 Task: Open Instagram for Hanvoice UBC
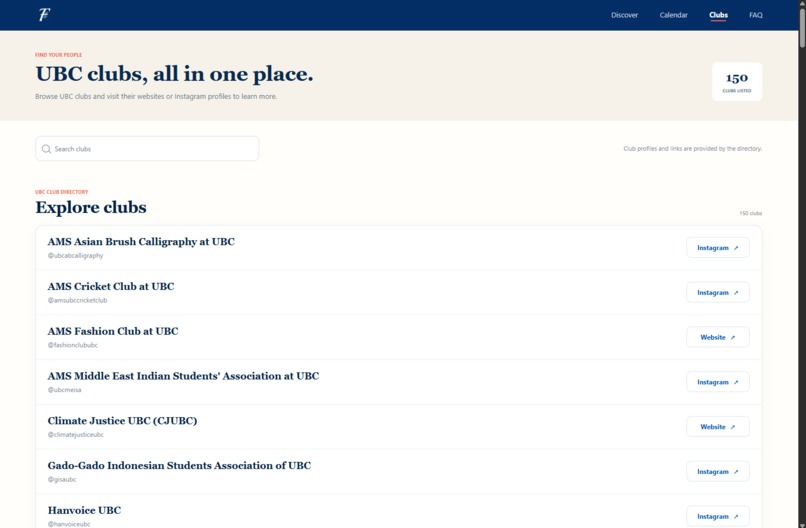pyautogui.click(x=718, y=516)
